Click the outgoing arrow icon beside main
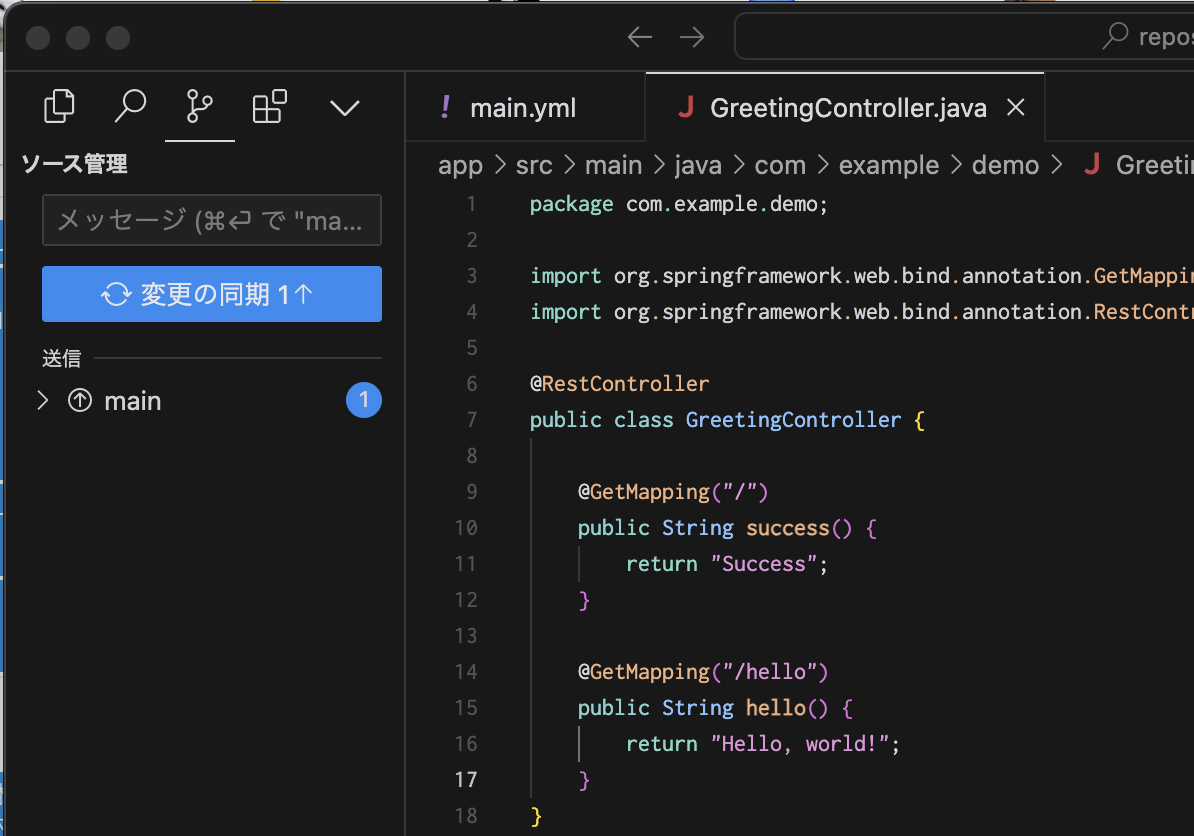Image resolution: width=1194 pixels, height=836 pixels. (x=80, y=400)
